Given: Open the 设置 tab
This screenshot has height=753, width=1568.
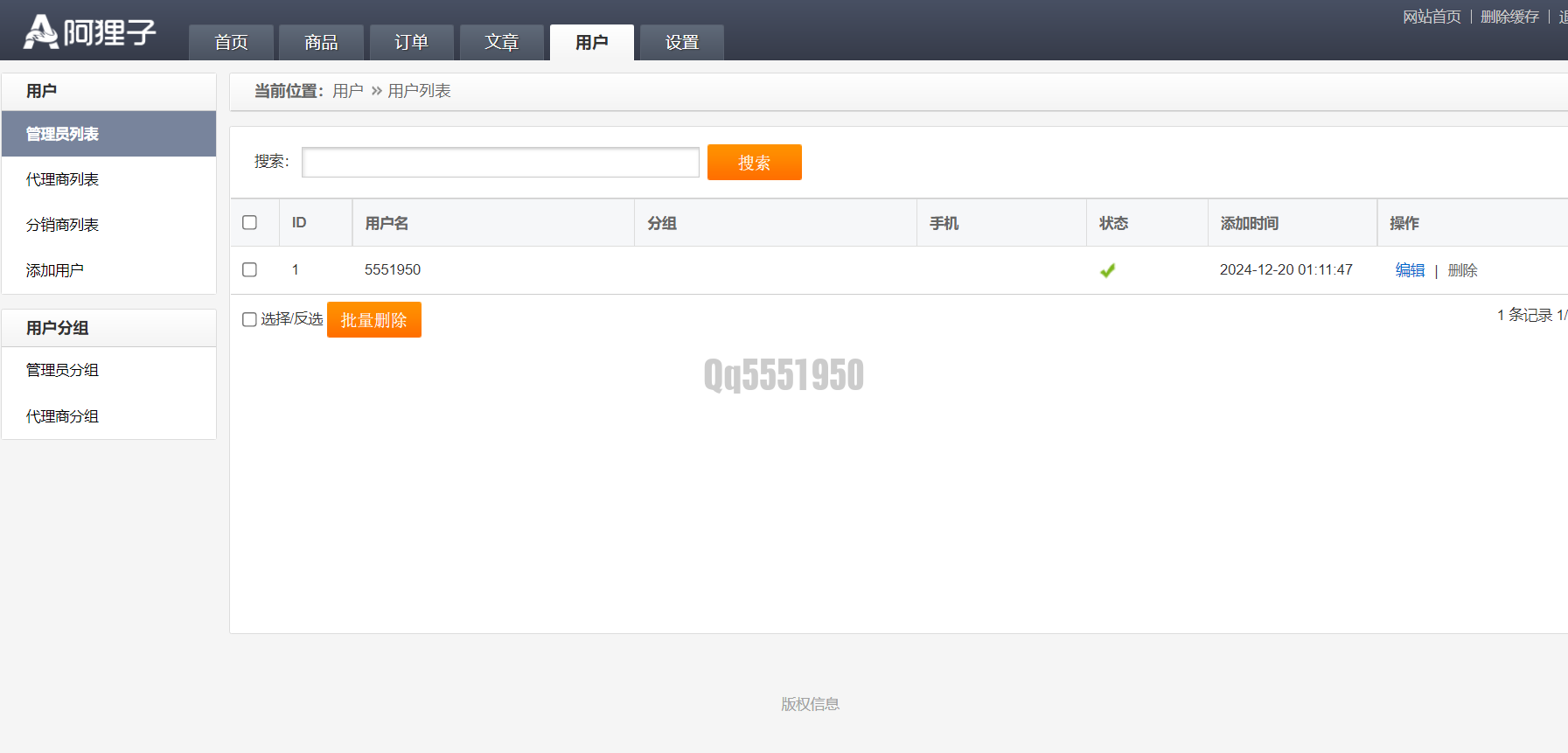Looking at the screenshot, I should pos(682,42).
